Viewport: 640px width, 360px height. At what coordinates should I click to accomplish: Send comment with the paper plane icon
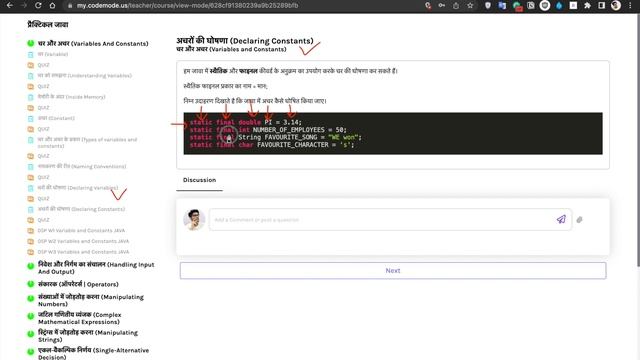tap(561, 220)
